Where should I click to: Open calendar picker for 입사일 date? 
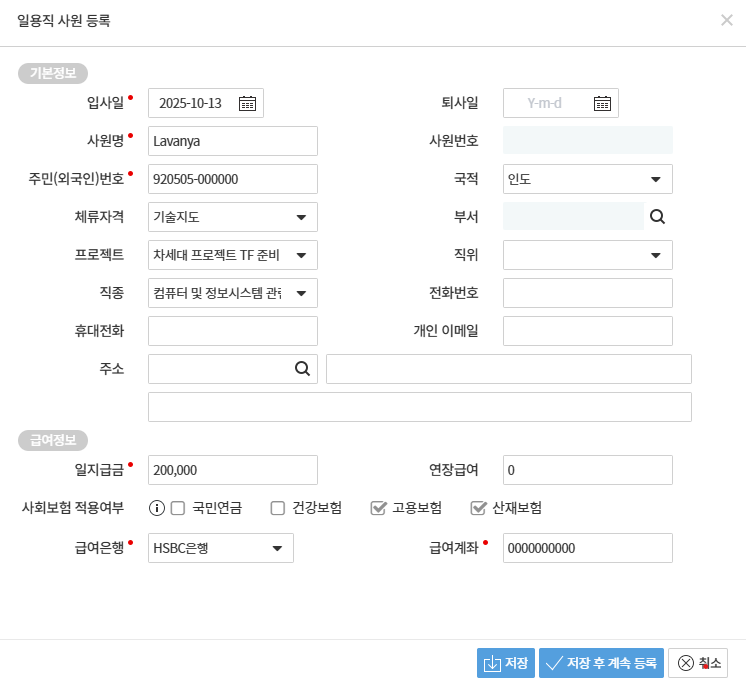pyautogui.click(x=248, y=103)
